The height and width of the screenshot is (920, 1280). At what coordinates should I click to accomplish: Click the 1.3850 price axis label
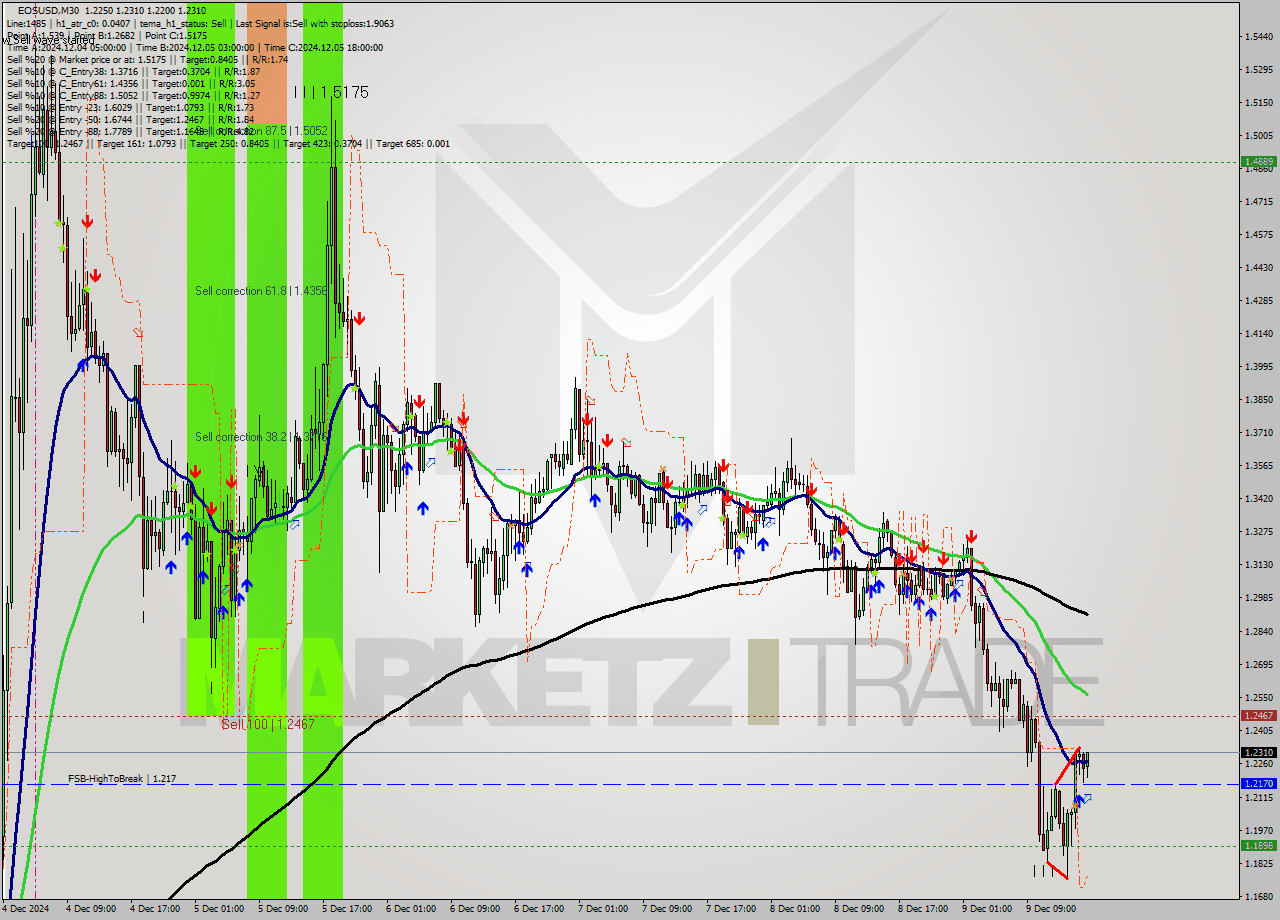[x=1258, y=399]
